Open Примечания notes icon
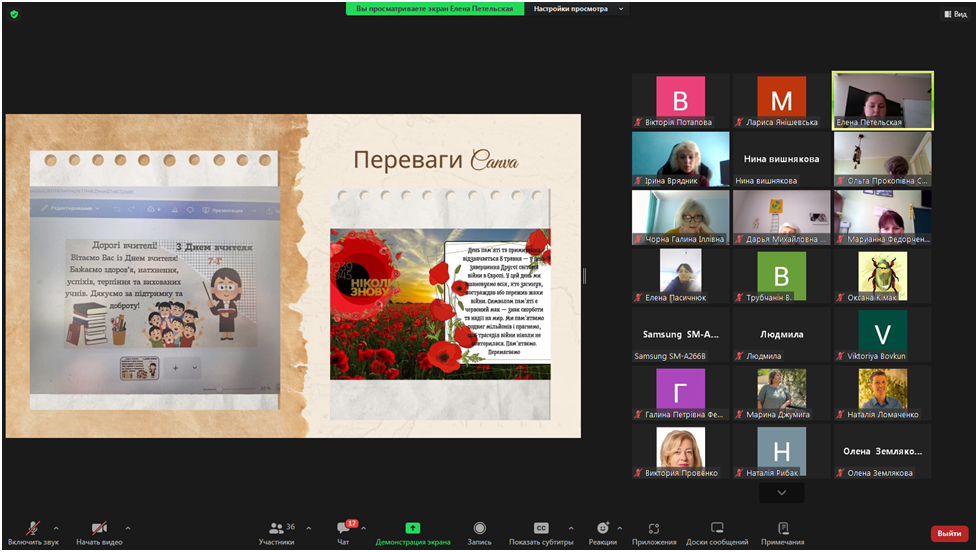Viewport: 978px width, 552px height. [x=782, y=529]
